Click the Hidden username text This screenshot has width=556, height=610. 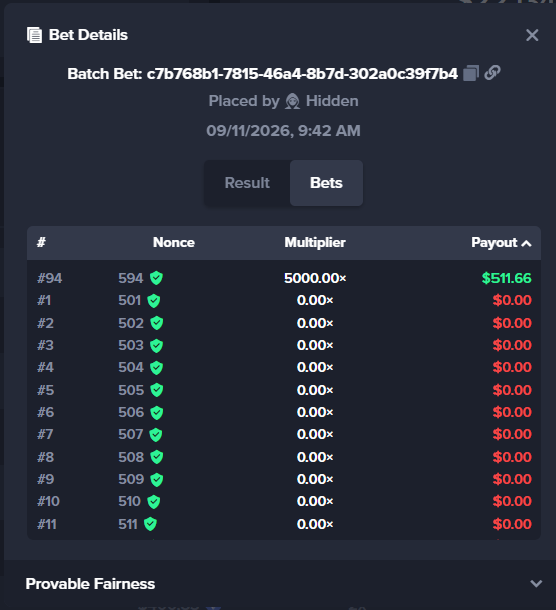332,101
